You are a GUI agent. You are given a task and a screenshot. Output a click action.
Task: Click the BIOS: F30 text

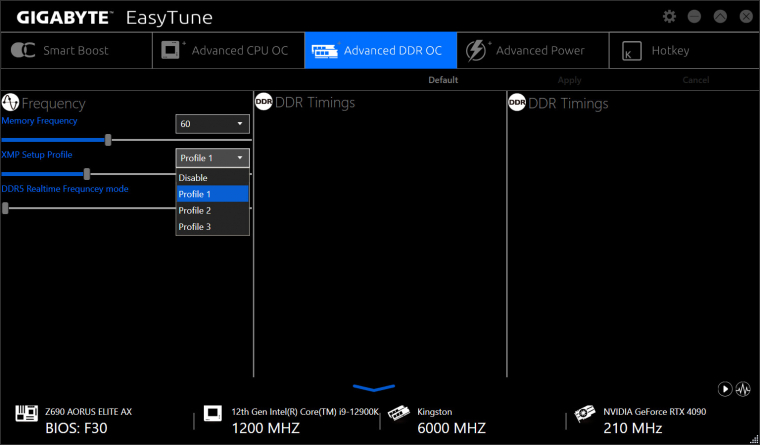(x=76, y=429)
